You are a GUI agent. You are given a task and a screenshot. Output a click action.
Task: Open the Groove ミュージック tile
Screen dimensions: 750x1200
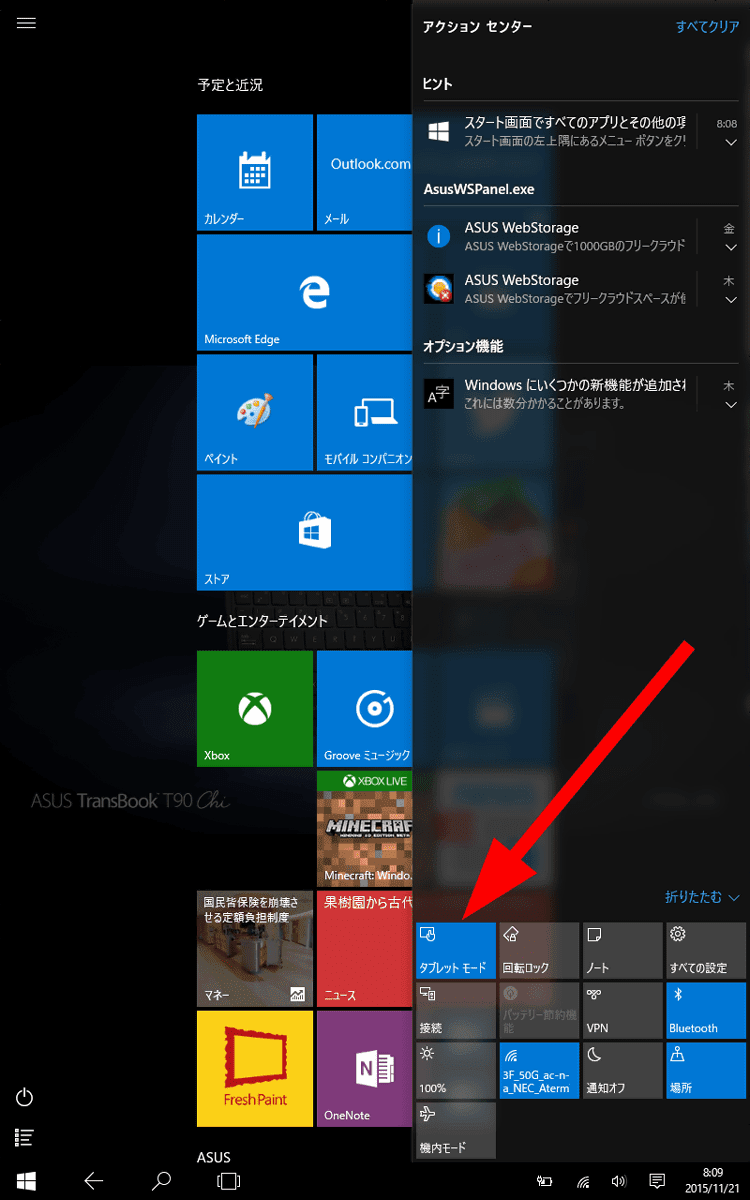[365, 708]
